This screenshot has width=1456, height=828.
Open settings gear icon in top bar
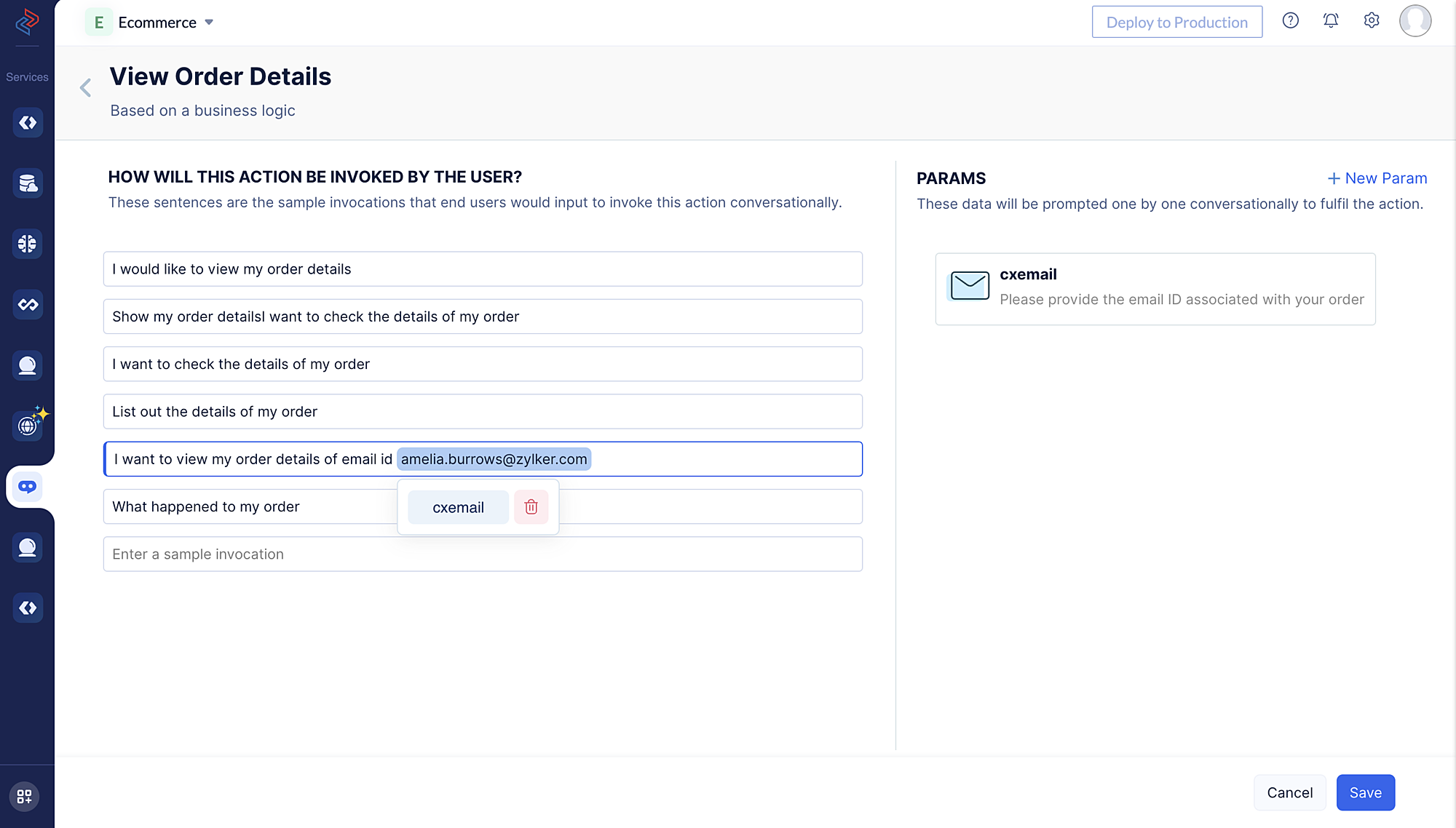[x=1371, y=21]
